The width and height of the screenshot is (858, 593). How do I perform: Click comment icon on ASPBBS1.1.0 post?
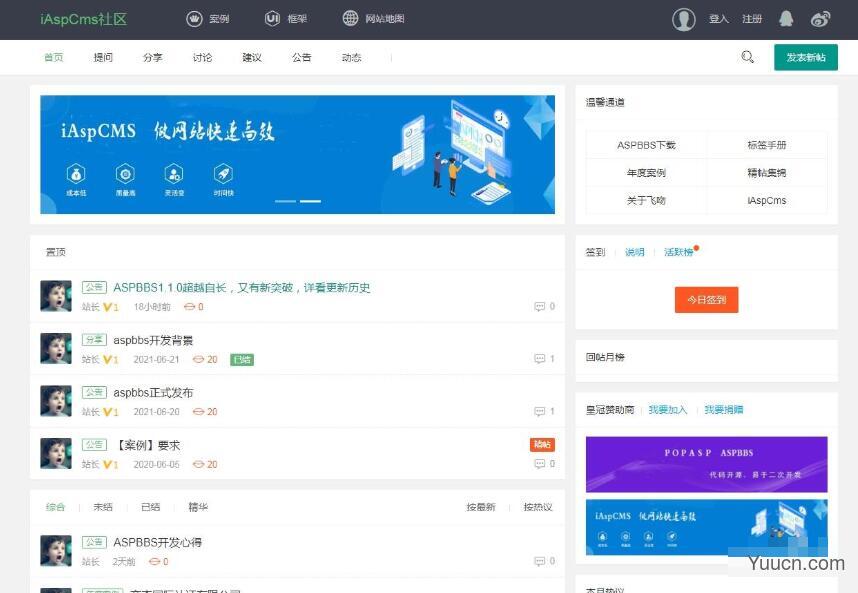pos(540,306)
